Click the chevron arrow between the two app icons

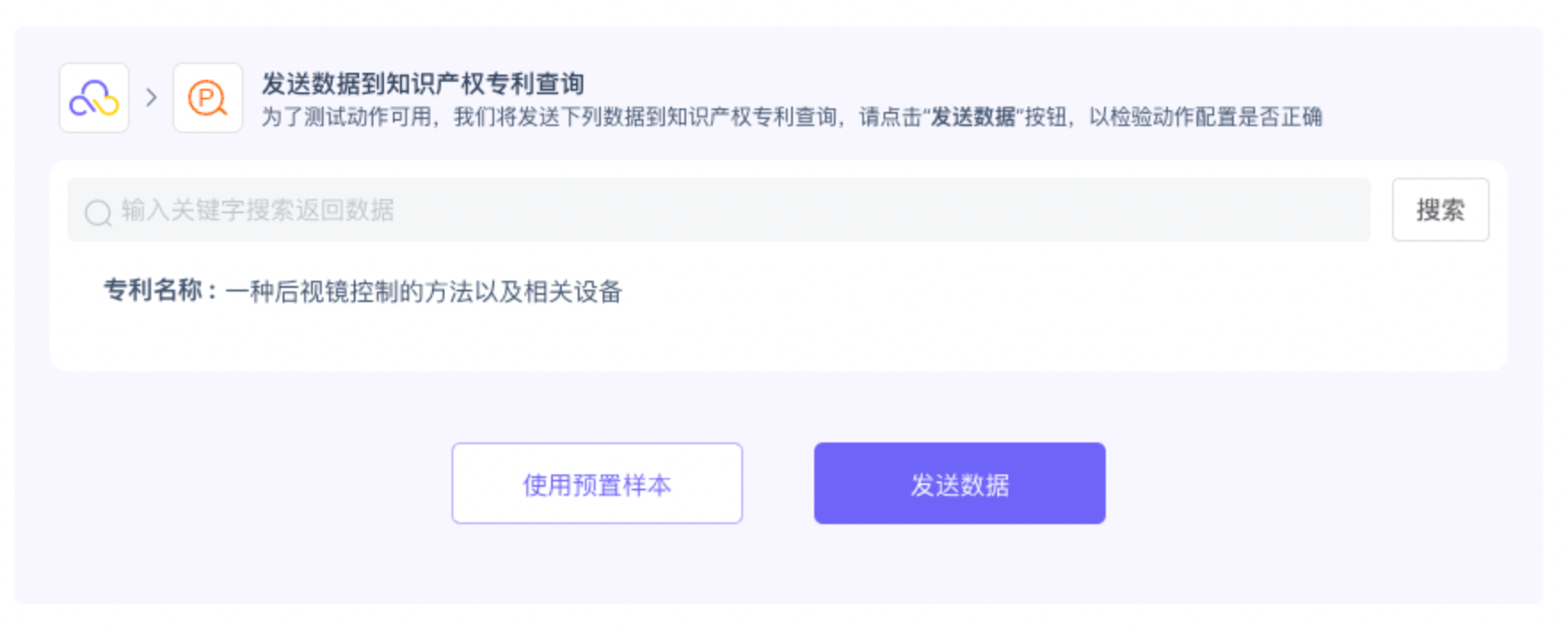tap(151, 97)
